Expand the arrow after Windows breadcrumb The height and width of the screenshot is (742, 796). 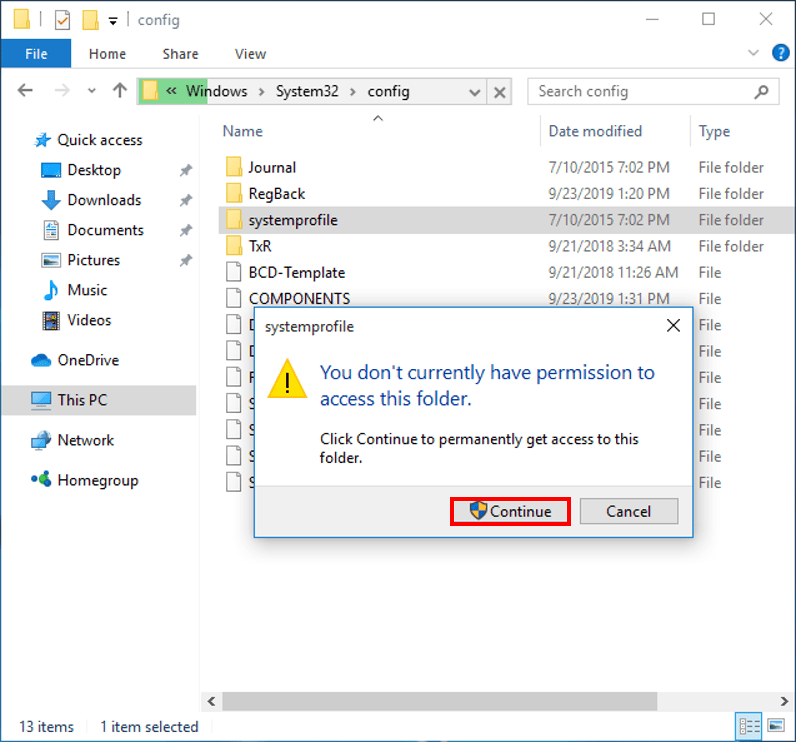(x=261, y=92)
